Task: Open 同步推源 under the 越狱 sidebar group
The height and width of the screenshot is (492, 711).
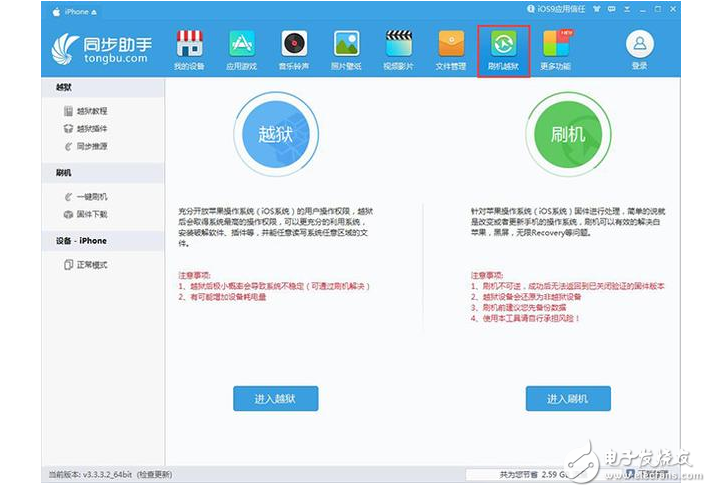Action: pos(86,146)
